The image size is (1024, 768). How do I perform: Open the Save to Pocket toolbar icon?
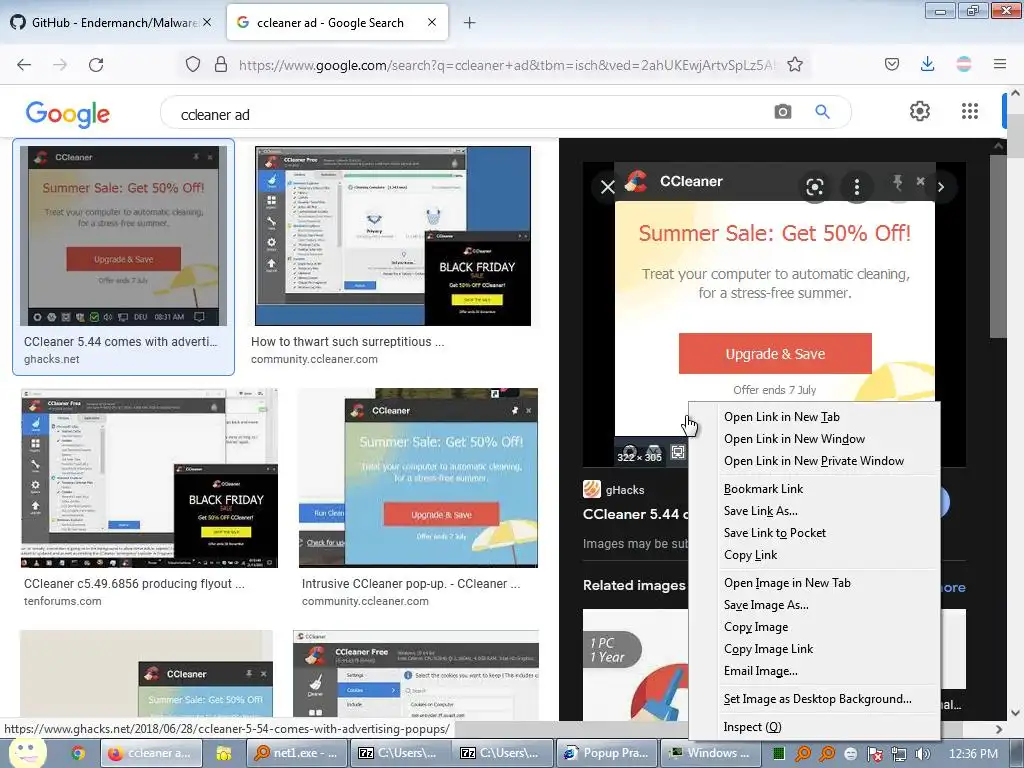(x=892, y=65)
